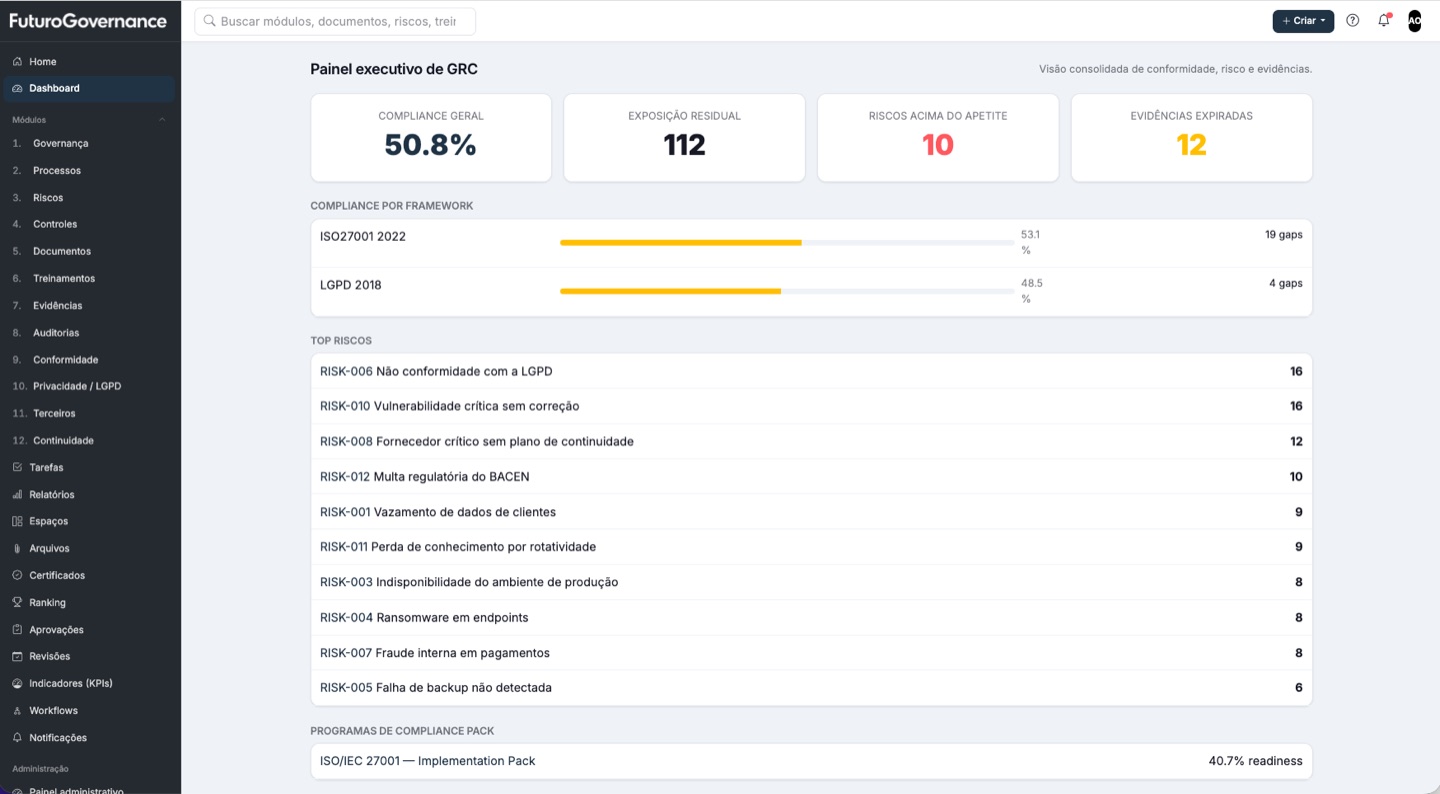Click the Certificados badge icon
Image resolution: width=1440 pixels, height=794 pixels.
pyautogui.click(x=17, y=576)
